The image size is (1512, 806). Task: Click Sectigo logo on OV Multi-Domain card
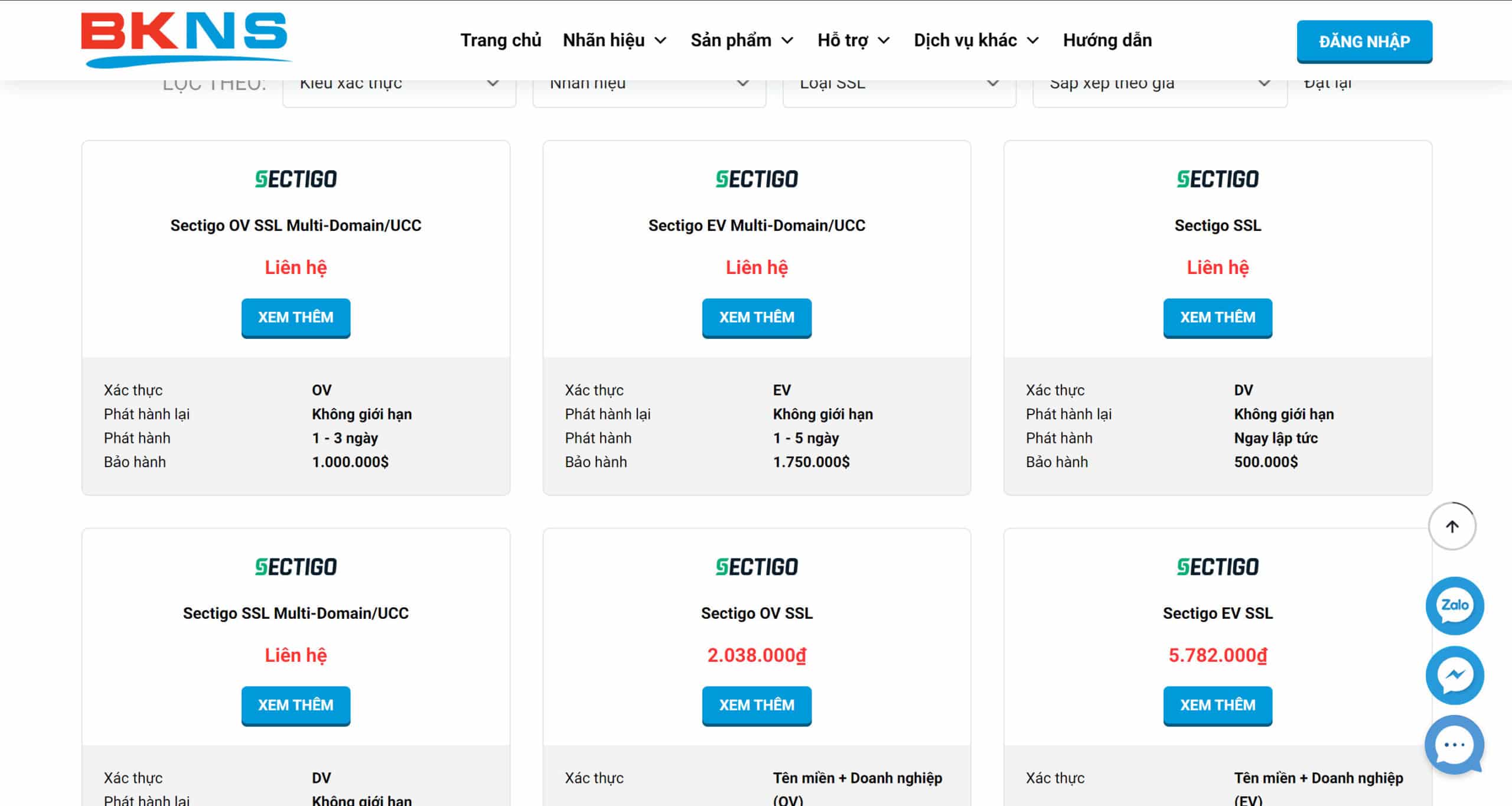pos(296,179)
